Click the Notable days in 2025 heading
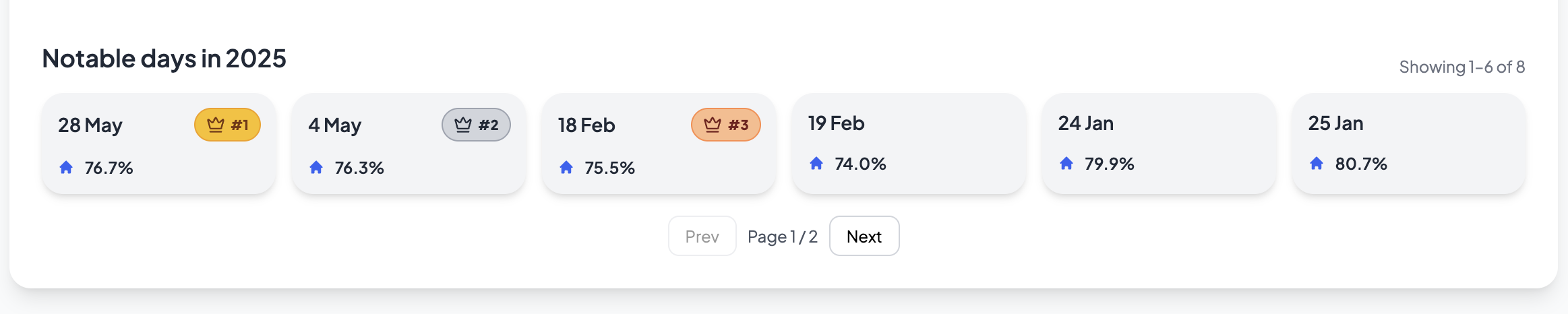 click(x=164, y=59)
